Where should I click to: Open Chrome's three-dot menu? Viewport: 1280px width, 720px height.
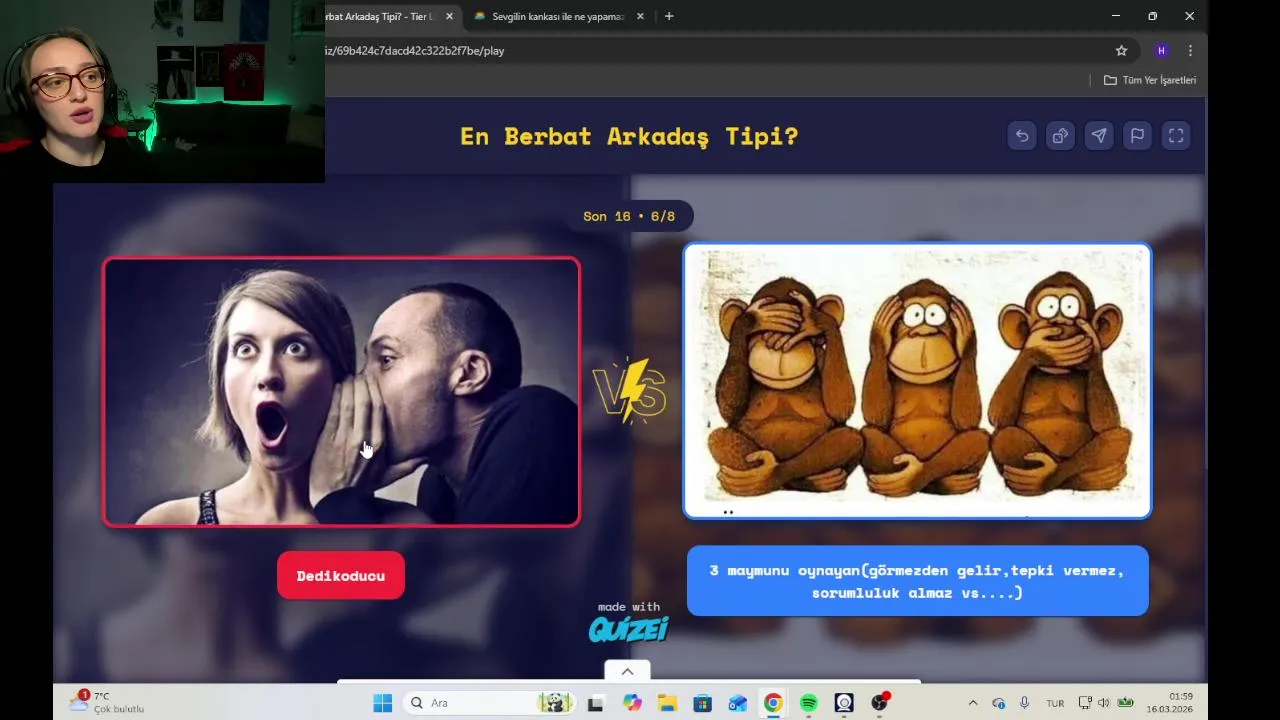click(1190, 51)
